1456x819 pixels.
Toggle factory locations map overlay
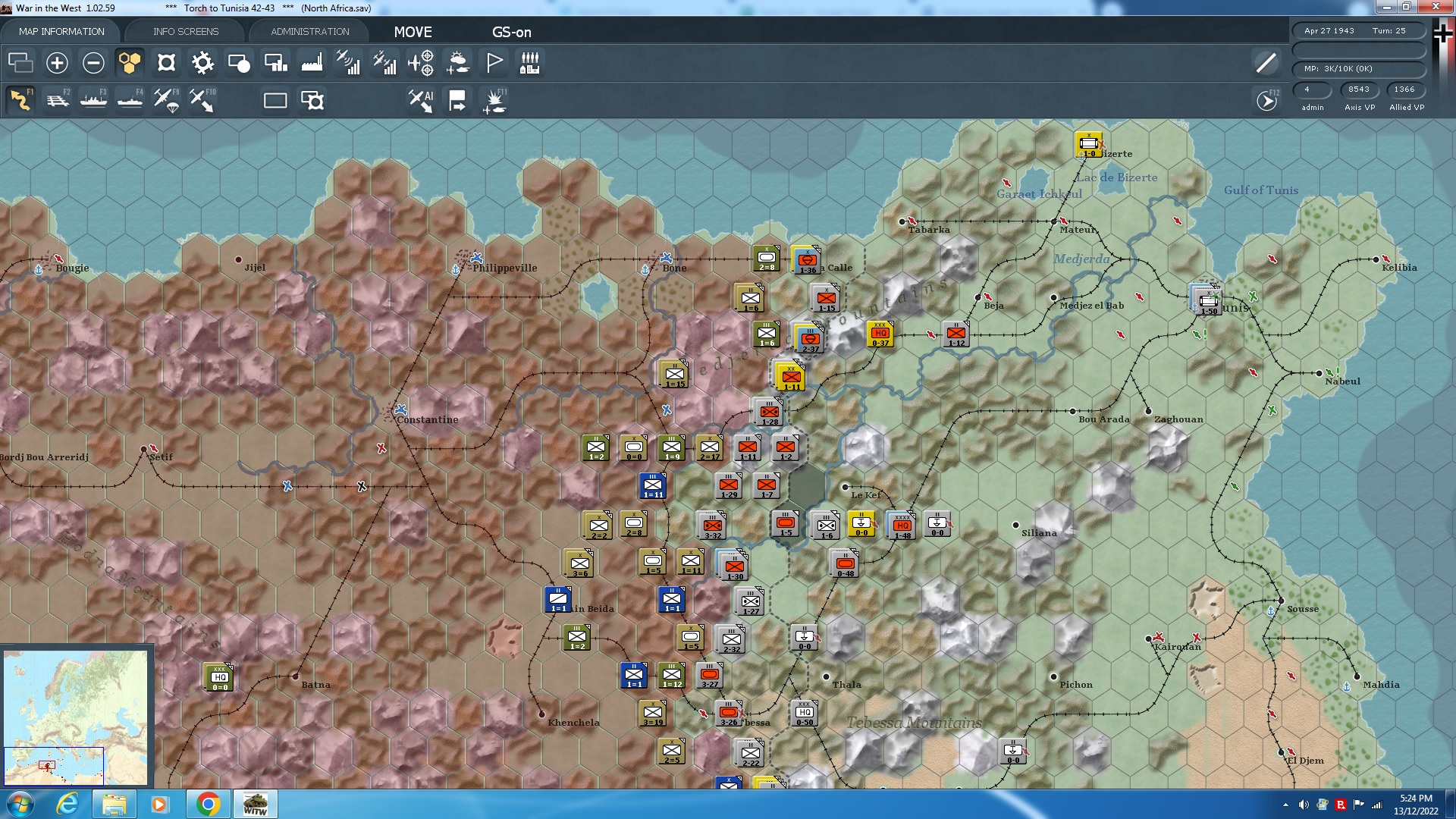pos(312,63)
